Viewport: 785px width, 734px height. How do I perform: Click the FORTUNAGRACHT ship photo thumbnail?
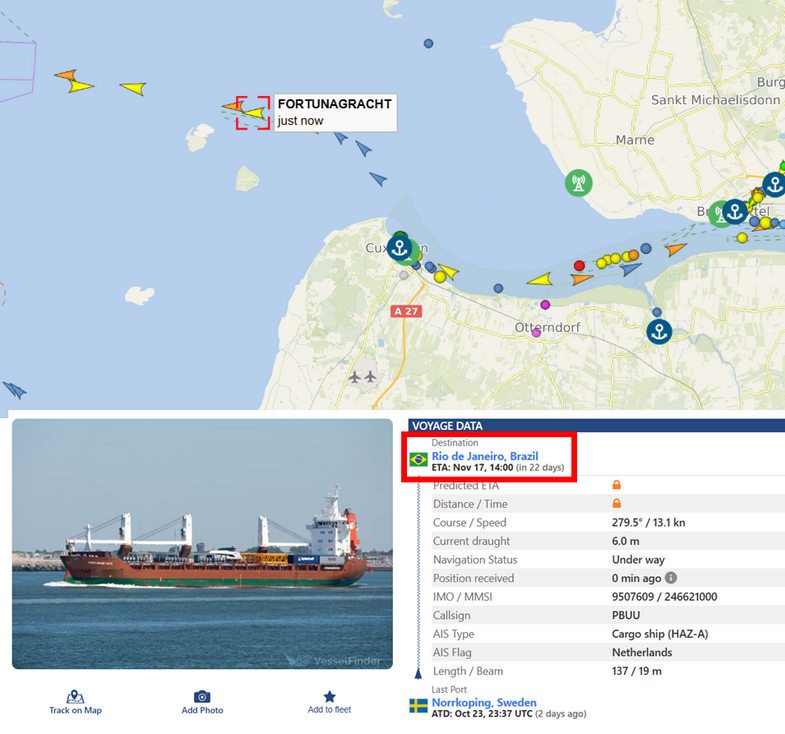(202, 544)
